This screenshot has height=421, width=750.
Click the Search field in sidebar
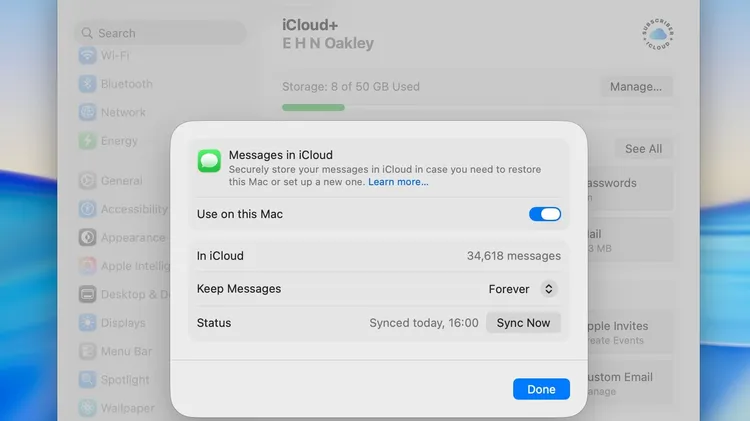160,33
